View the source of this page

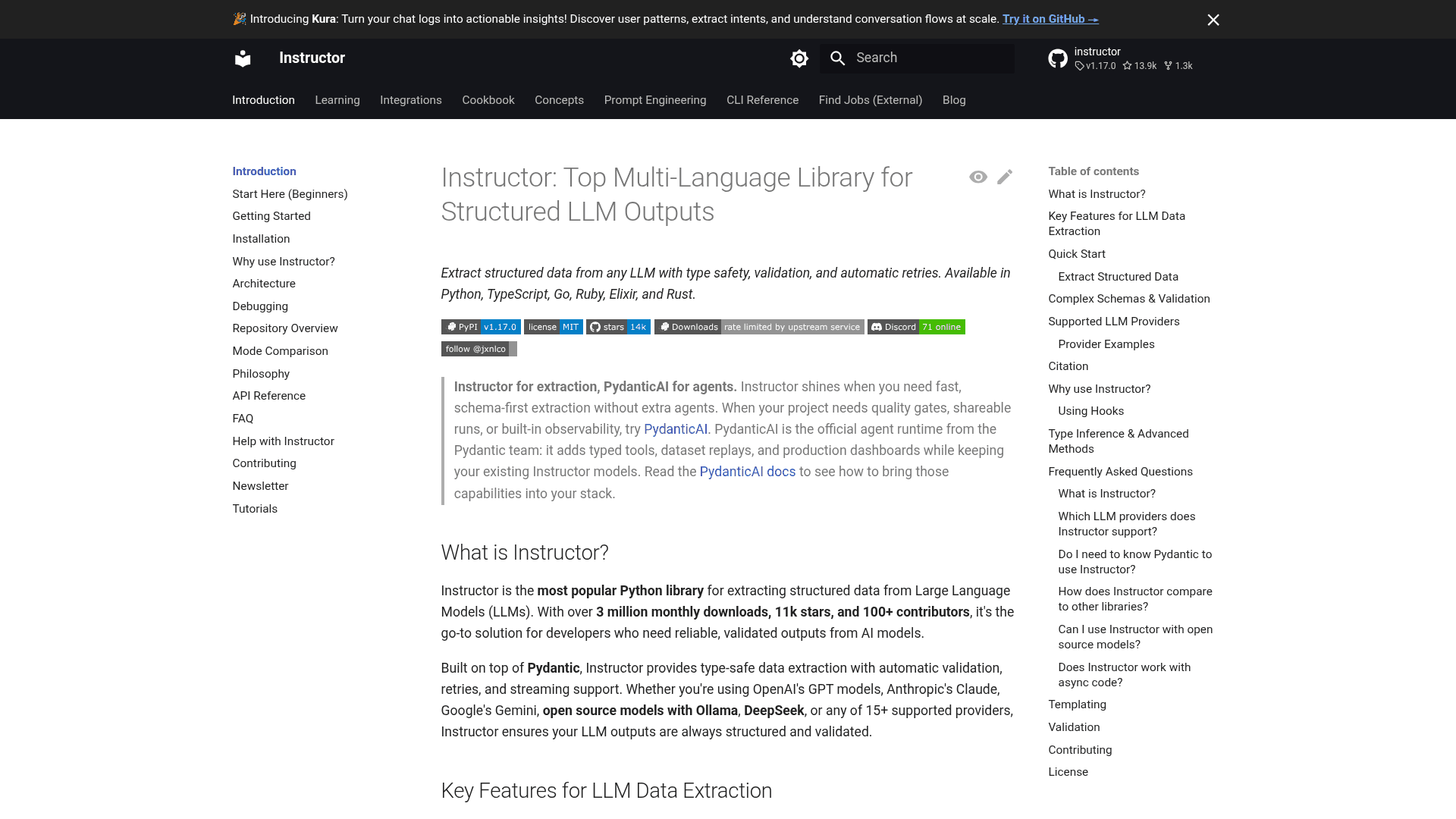978,177
